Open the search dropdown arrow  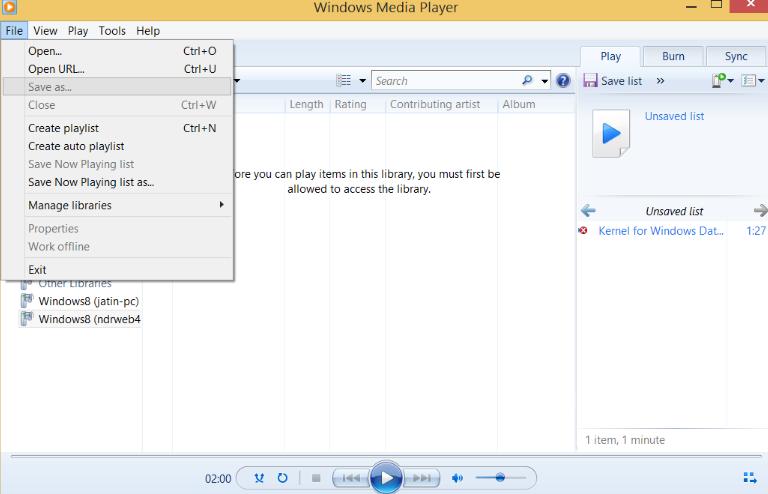(544, 81)
